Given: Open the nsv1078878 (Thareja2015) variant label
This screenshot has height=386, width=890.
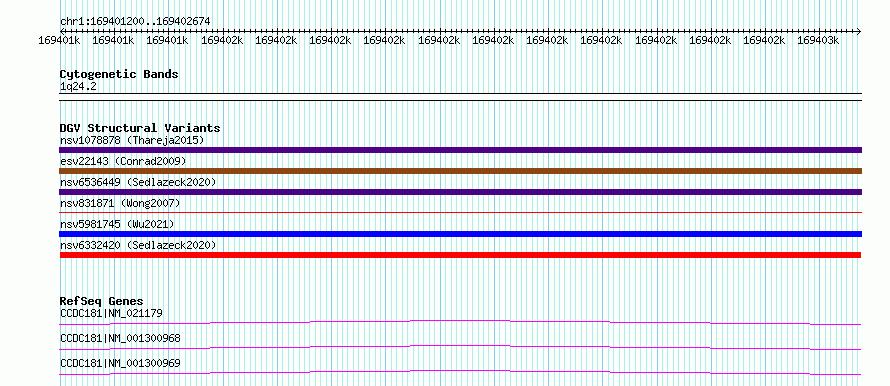Looking at the screenshot, I should 132,140.
